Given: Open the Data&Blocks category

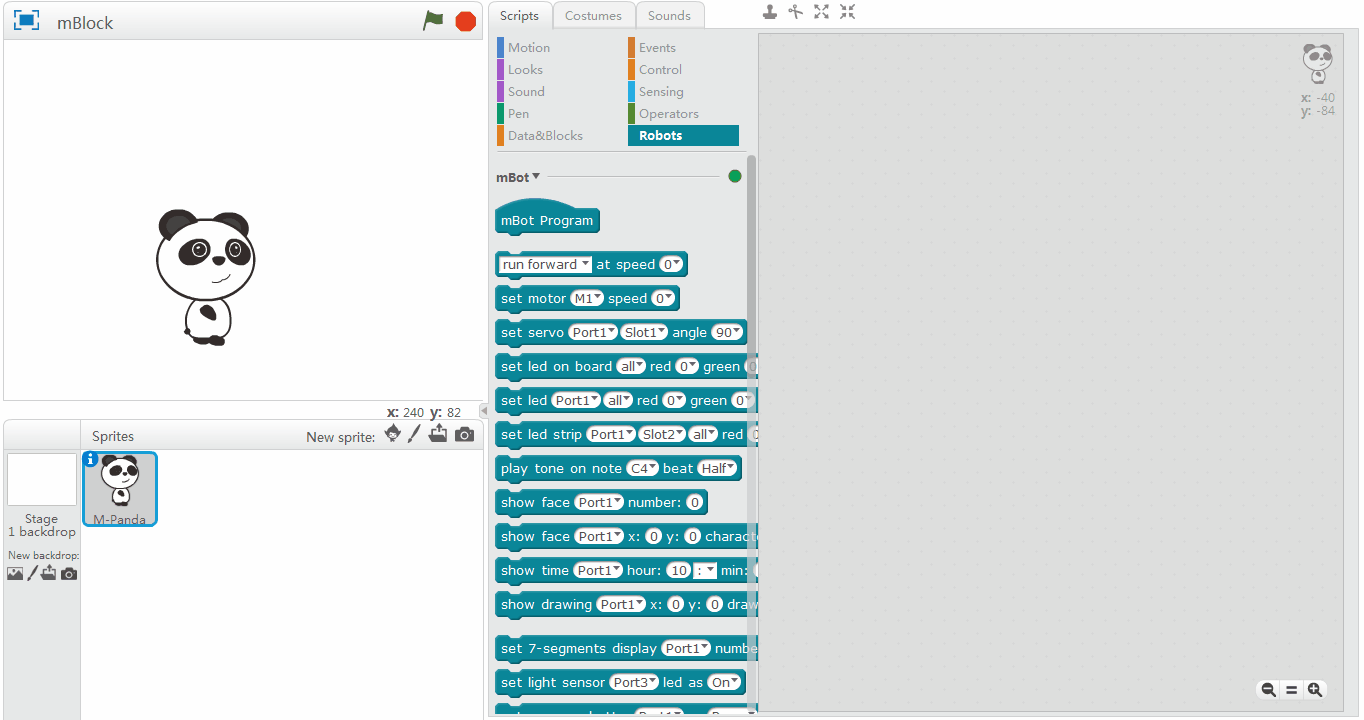Looking at the screenshot, I should pyautogui.click(x=545, y=135).
